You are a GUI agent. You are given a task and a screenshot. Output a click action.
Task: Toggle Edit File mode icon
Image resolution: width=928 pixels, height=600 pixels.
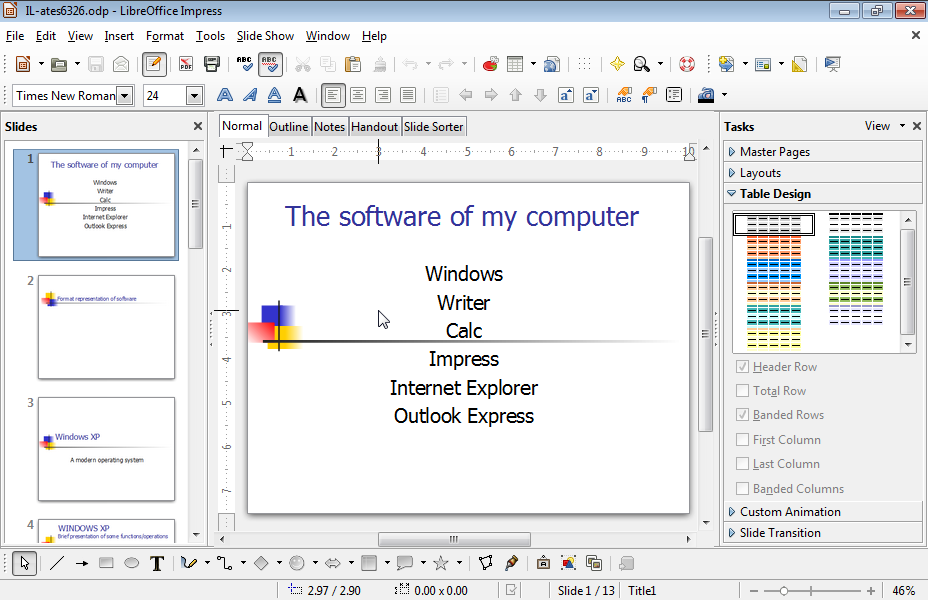tap(154, 64)
